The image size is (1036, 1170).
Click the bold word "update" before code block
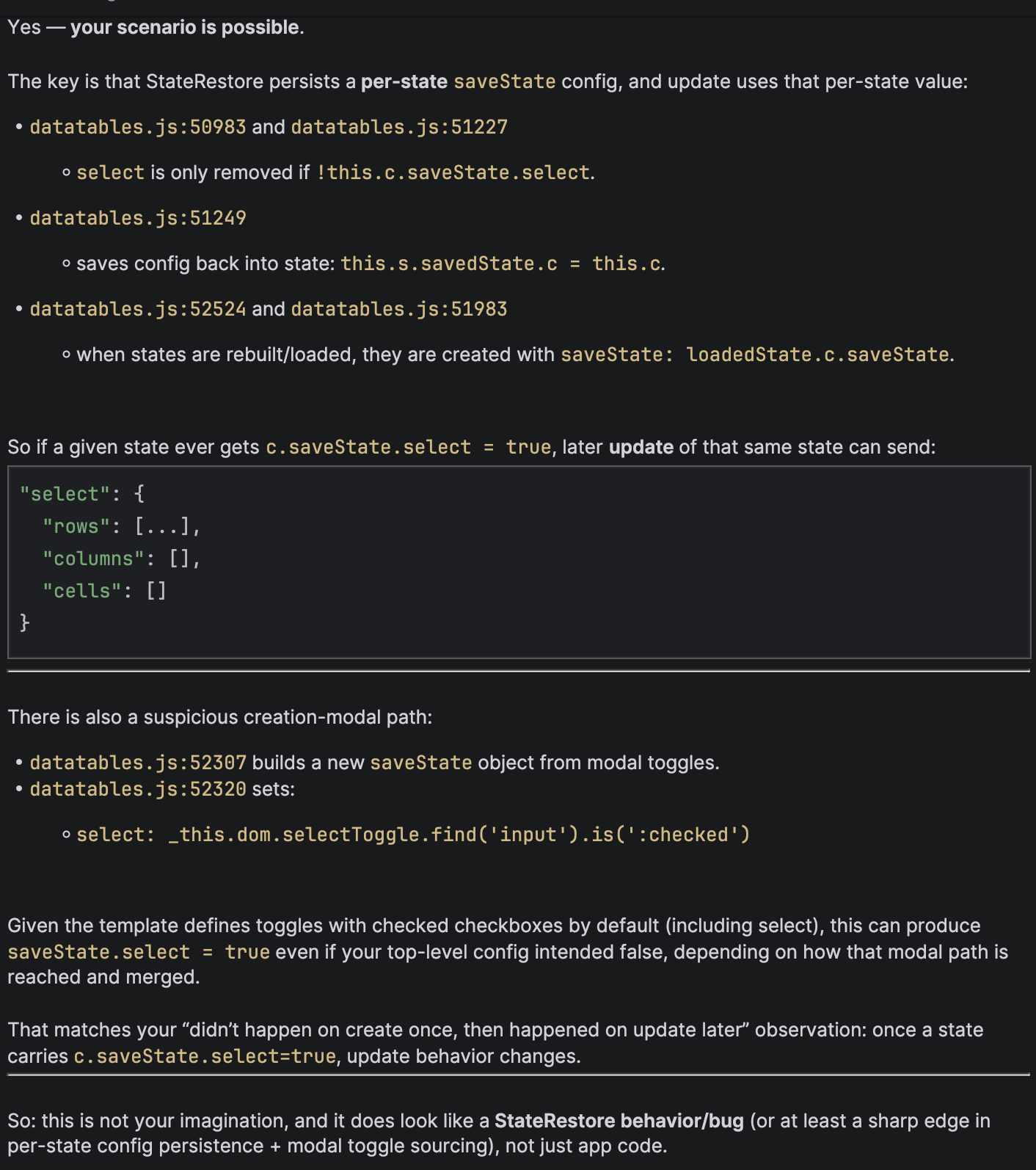(x=641, y=447)
